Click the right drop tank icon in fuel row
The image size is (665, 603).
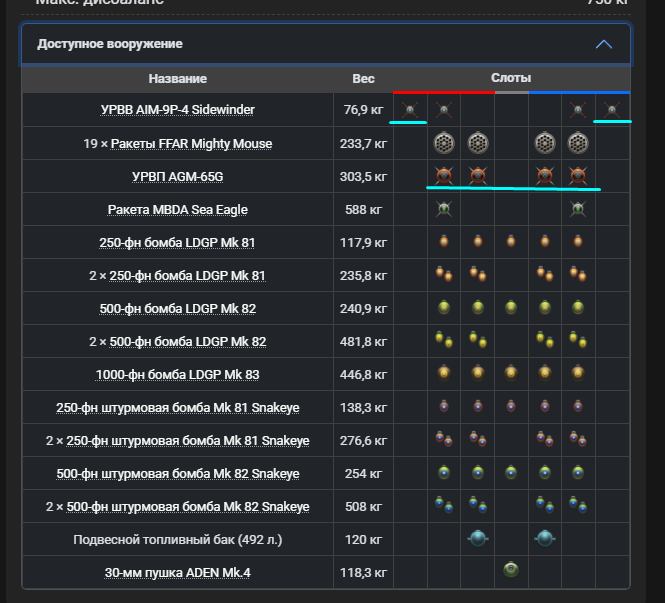tap(545, 538)
